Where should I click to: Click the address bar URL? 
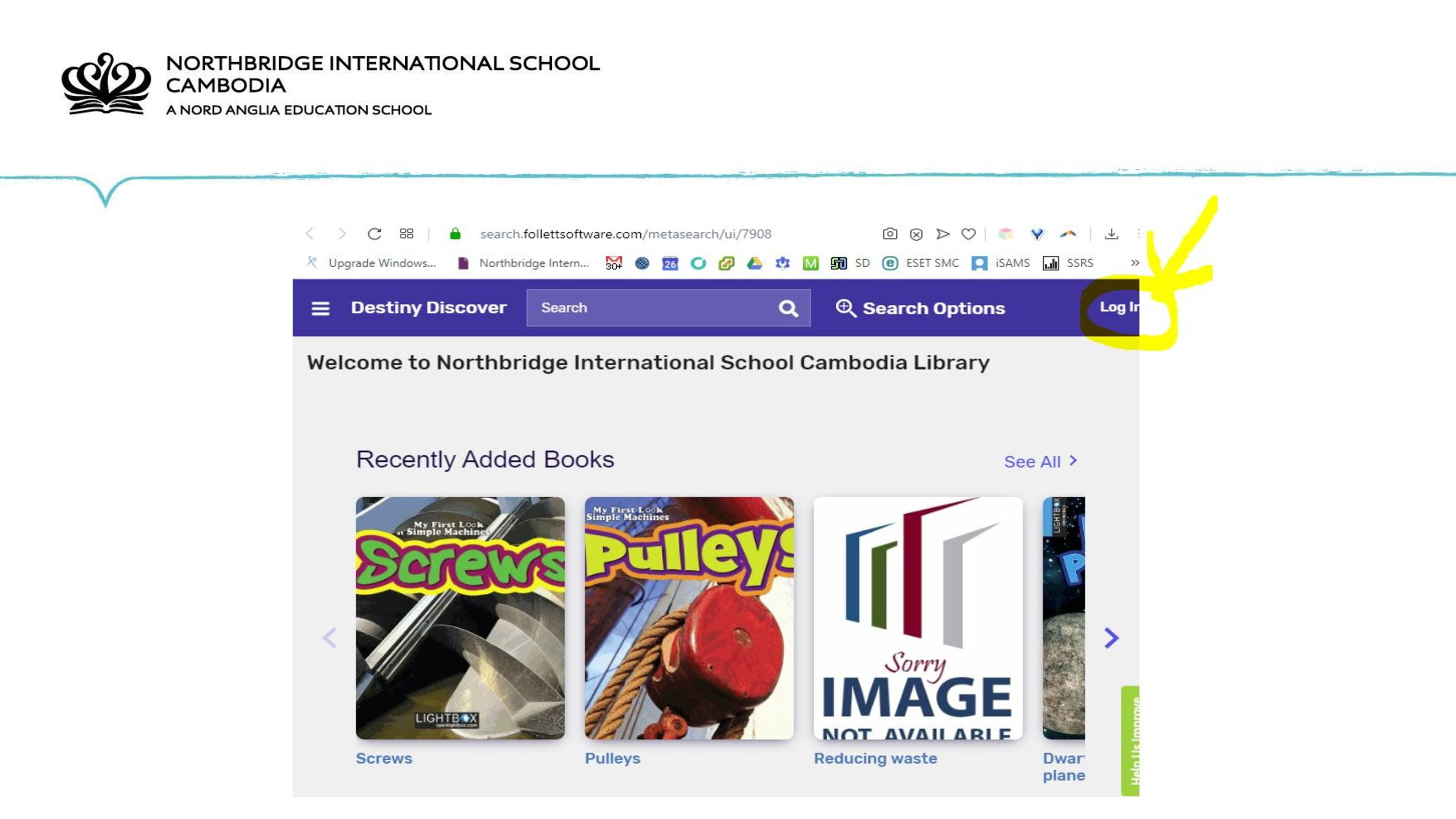[625, 234]
